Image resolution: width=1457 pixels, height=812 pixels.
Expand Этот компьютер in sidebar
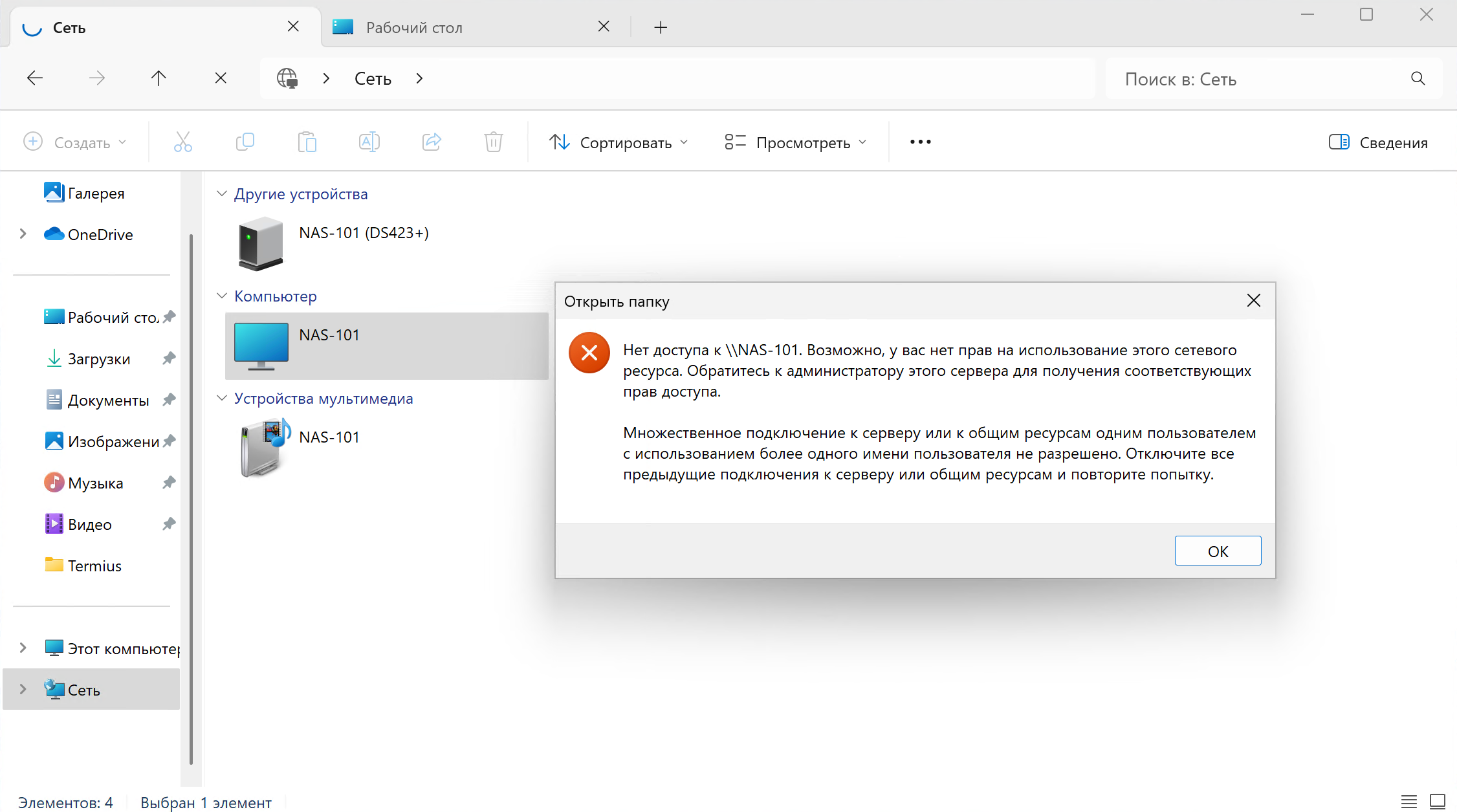tap(23, 648)
